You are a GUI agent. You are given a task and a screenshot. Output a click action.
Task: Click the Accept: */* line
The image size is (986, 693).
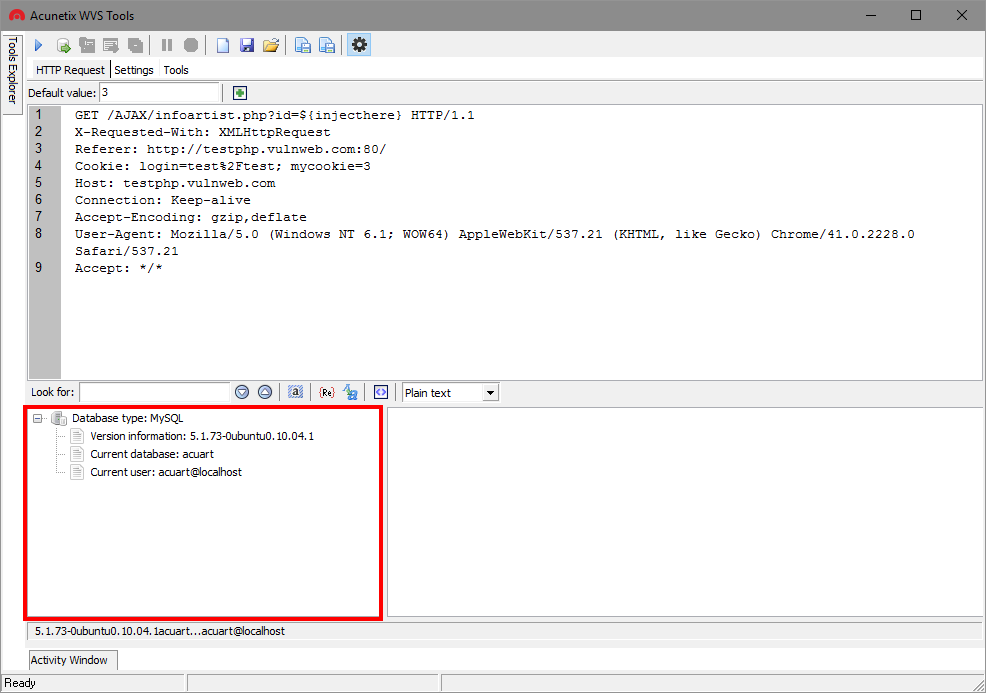(x=118, y=268)
